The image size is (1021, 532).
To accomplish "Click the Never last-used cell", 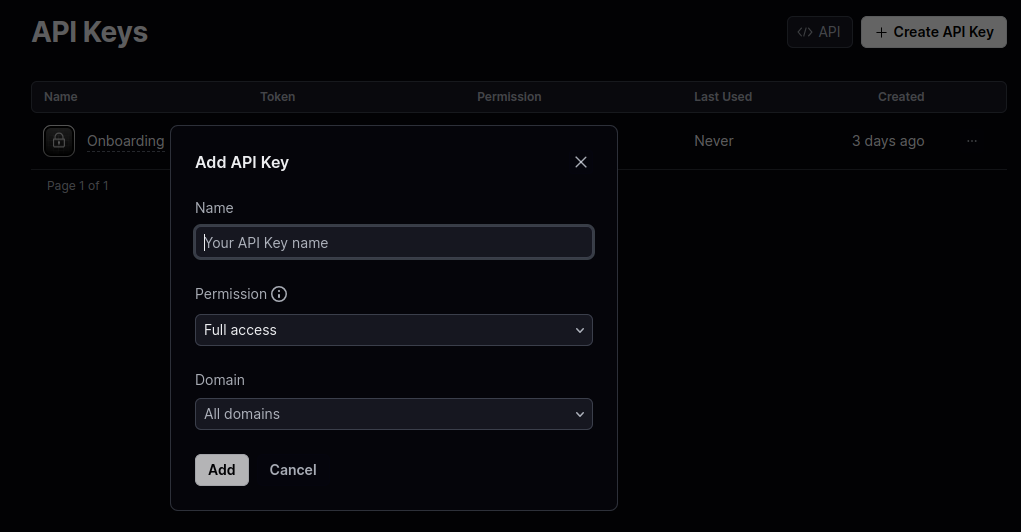I will [x=714, y=141].
